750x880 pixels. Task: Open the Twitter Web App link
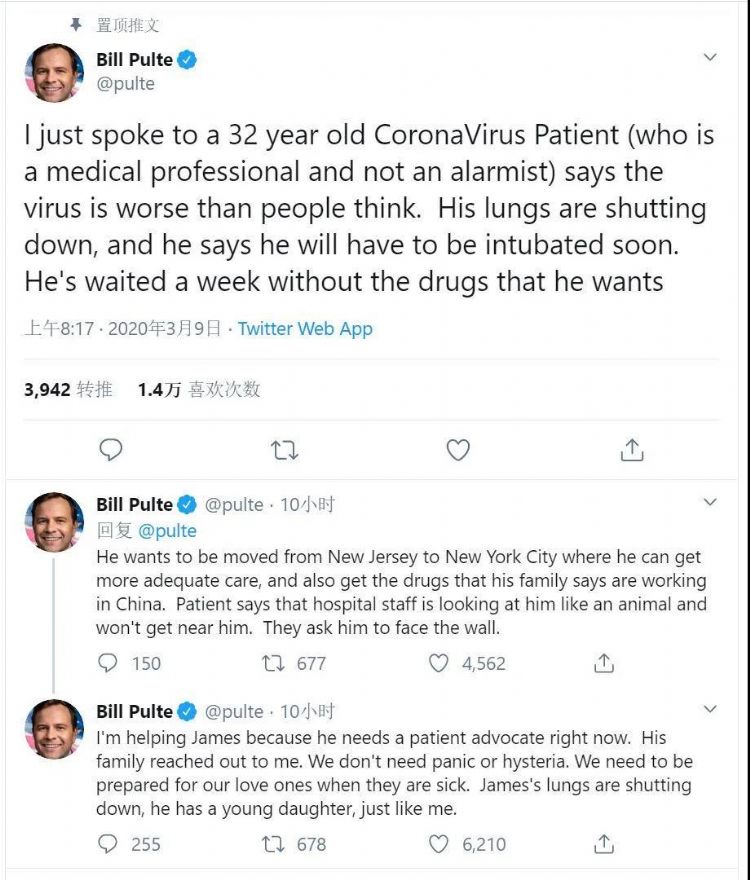point(305,329)
